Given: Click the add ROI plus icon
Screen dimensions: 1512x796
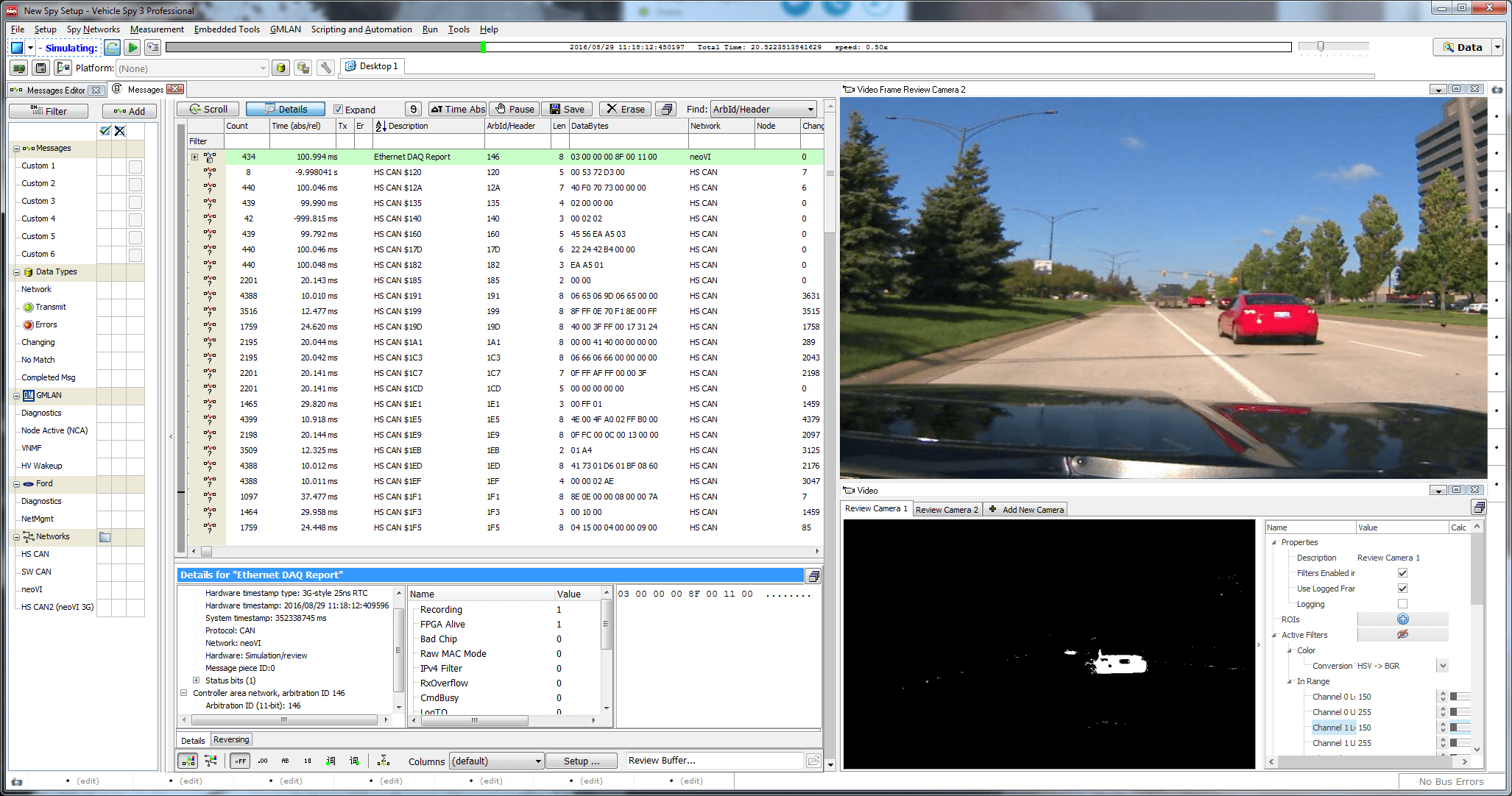Looking at the screenshot, I should pos(1402,619).
